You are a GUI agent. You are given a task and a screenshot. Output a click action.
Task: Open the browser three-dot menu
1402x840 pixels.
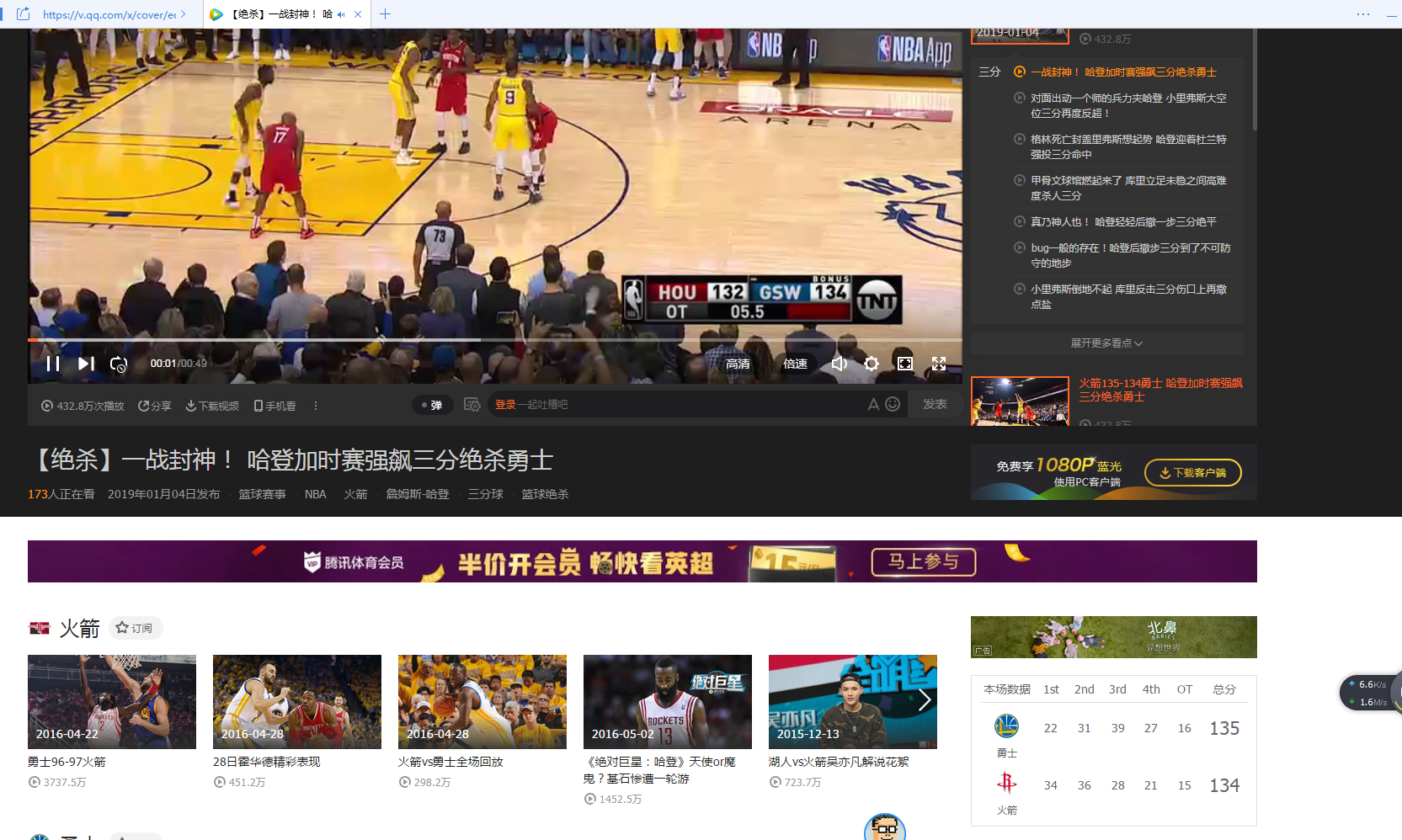pos(1363,14)
